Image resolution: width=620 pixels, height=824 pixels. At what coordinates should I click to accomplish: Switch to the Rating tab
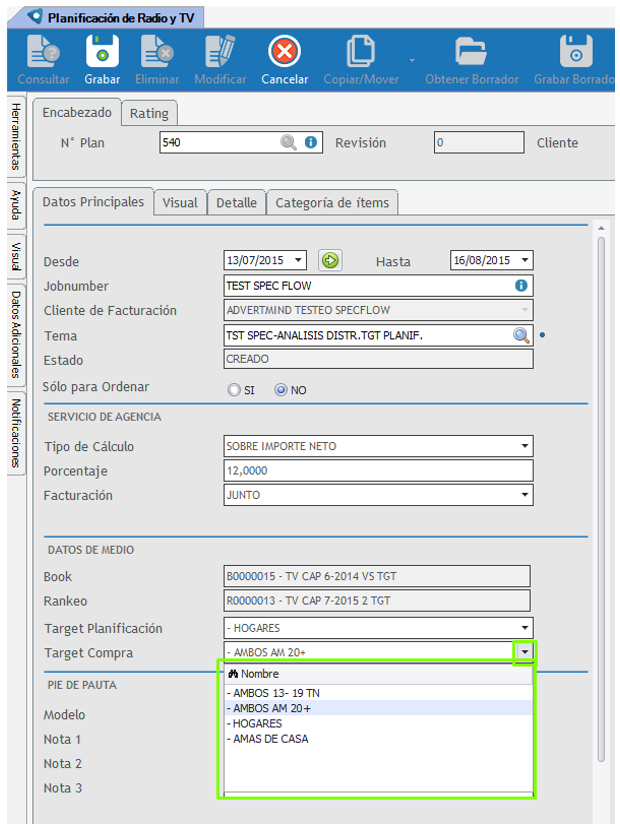(x=149, y=114)
